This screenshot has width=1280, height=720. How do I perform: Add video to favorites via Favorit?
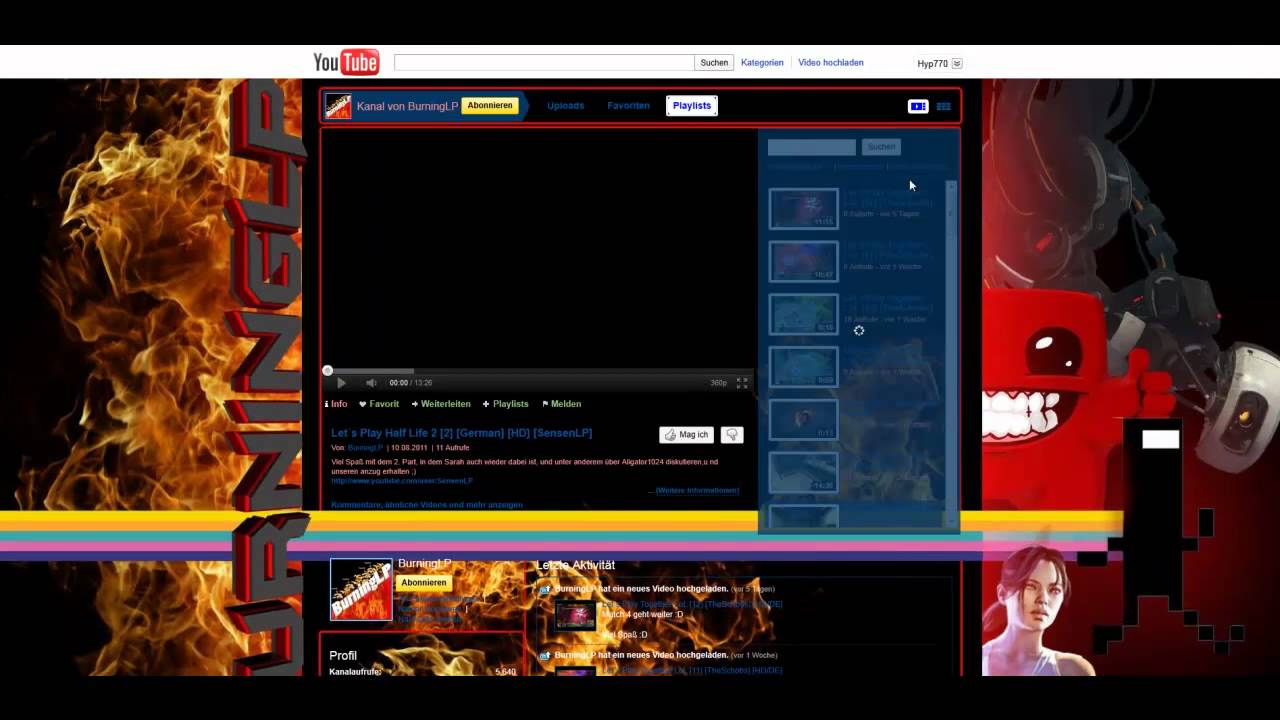tap(379, 404)
